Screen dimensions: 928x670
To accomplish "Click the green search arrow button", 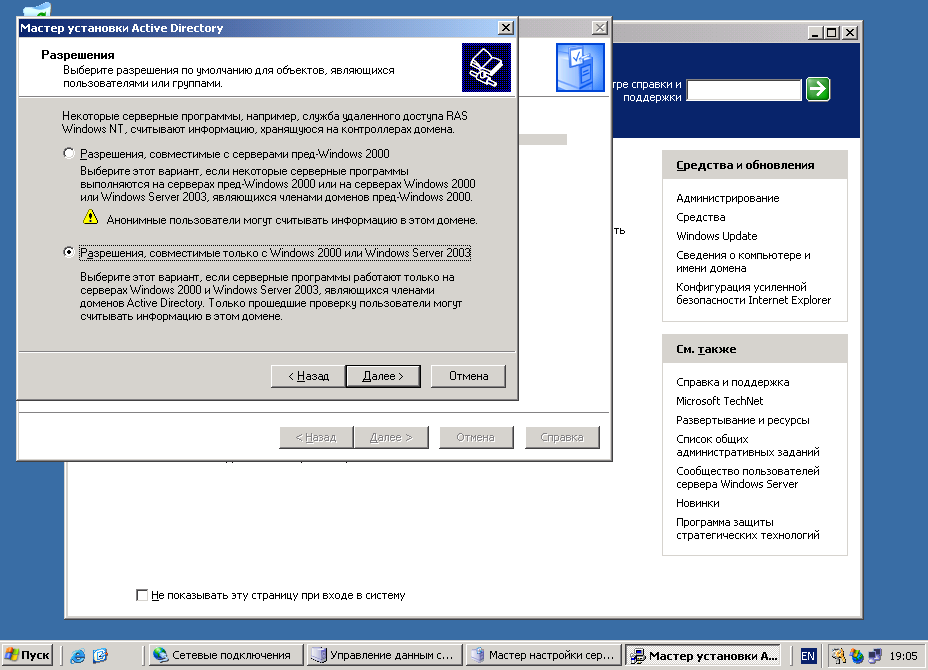I will pyautogui.click(x=818, y=89).
